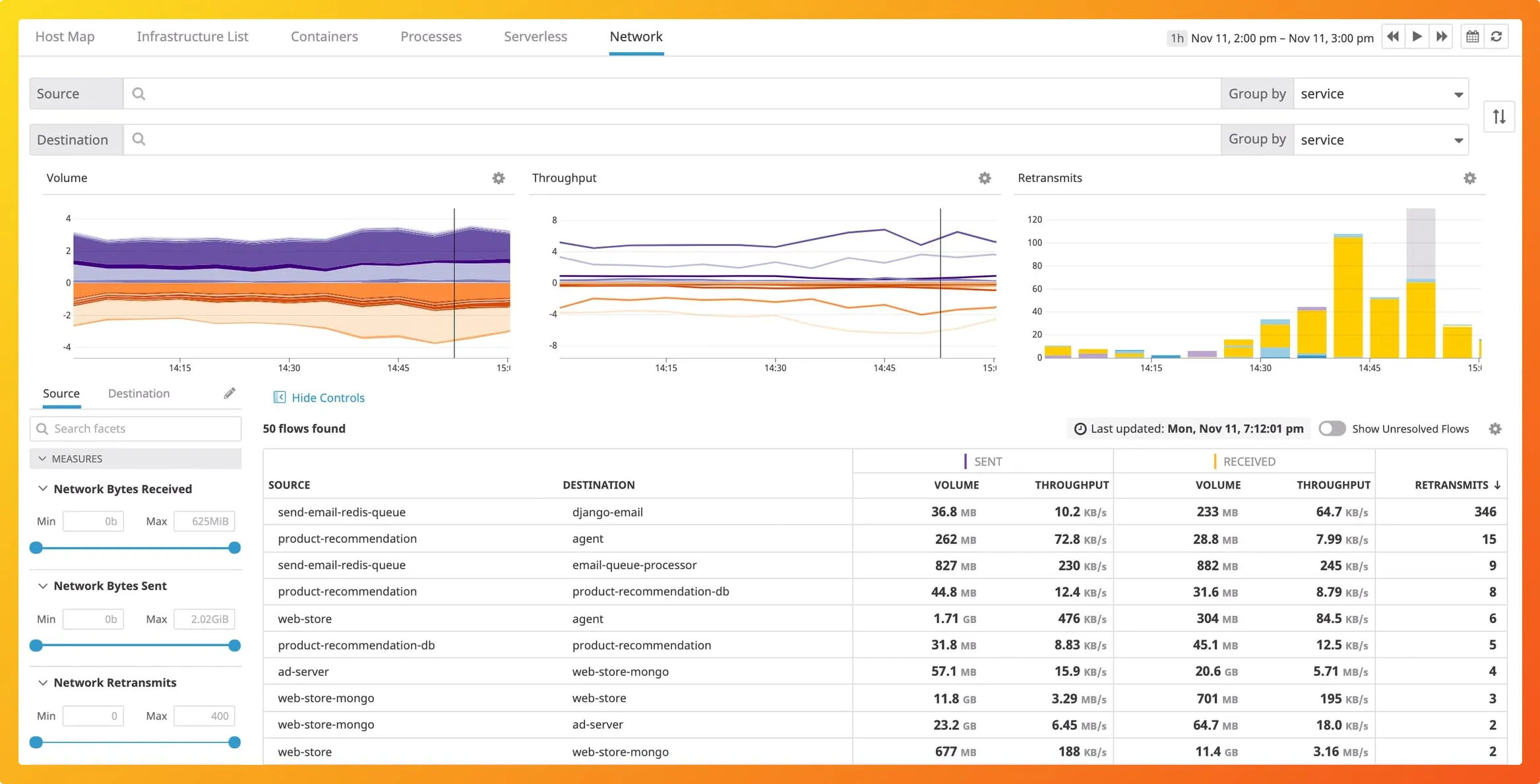Click the ad-server source cell

303,671
